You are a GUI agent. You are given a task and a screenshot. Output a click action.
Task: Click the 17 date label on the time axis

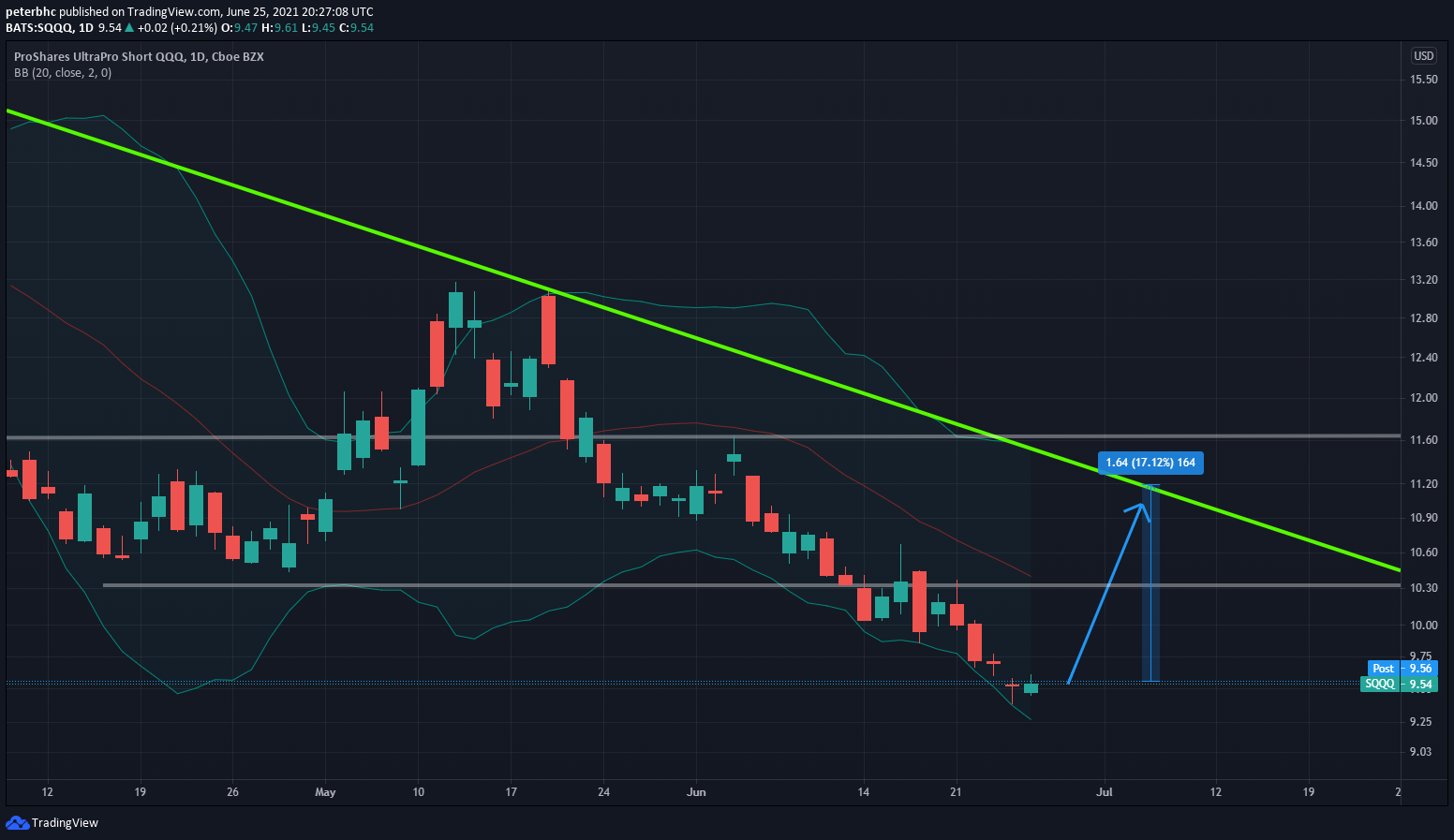tap(511, 792)
